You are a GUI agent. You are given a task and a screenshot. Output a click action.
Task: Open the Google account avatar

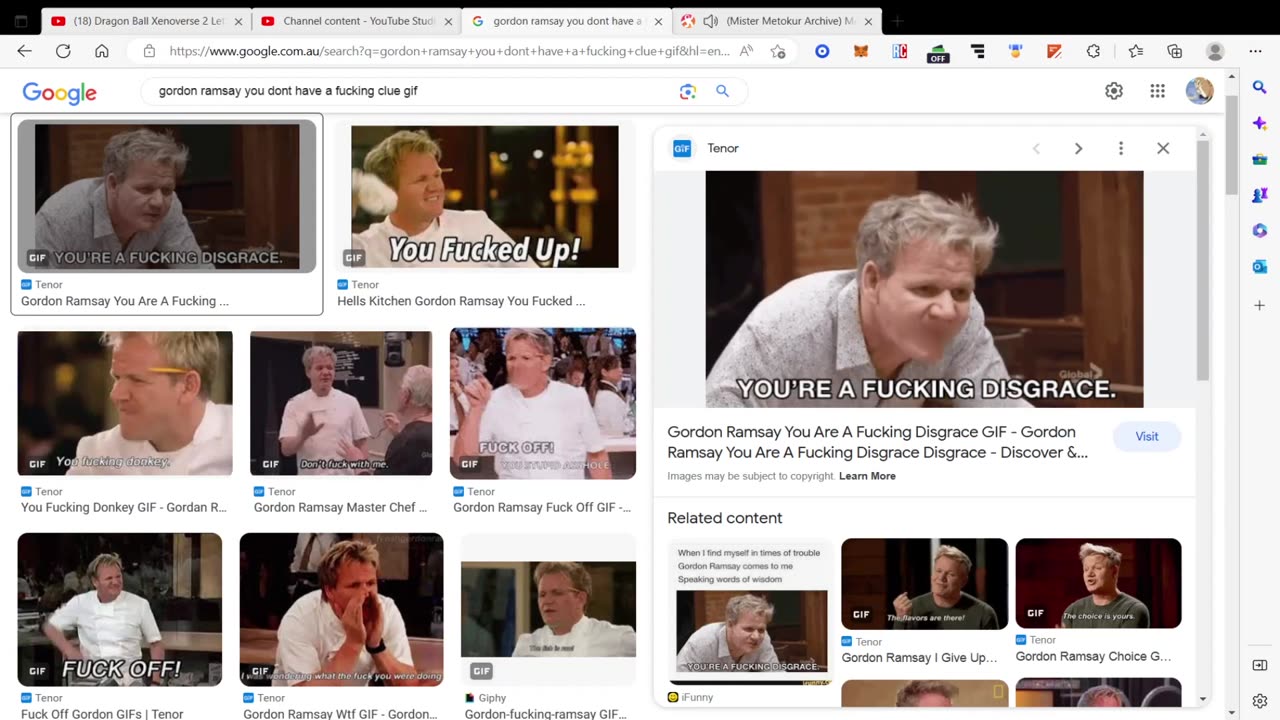tap(1199, 91)
